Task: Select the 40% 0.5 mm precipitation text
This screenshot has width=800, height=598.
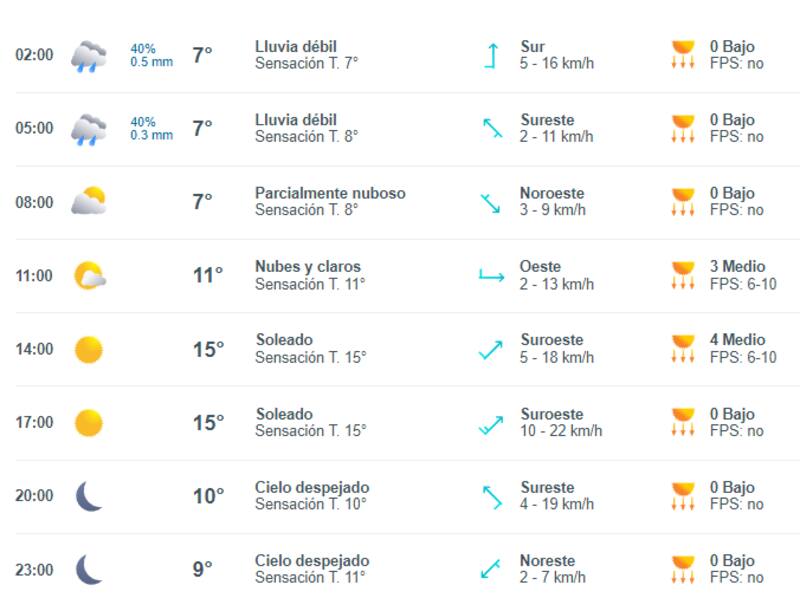Action: pos(151,55)
